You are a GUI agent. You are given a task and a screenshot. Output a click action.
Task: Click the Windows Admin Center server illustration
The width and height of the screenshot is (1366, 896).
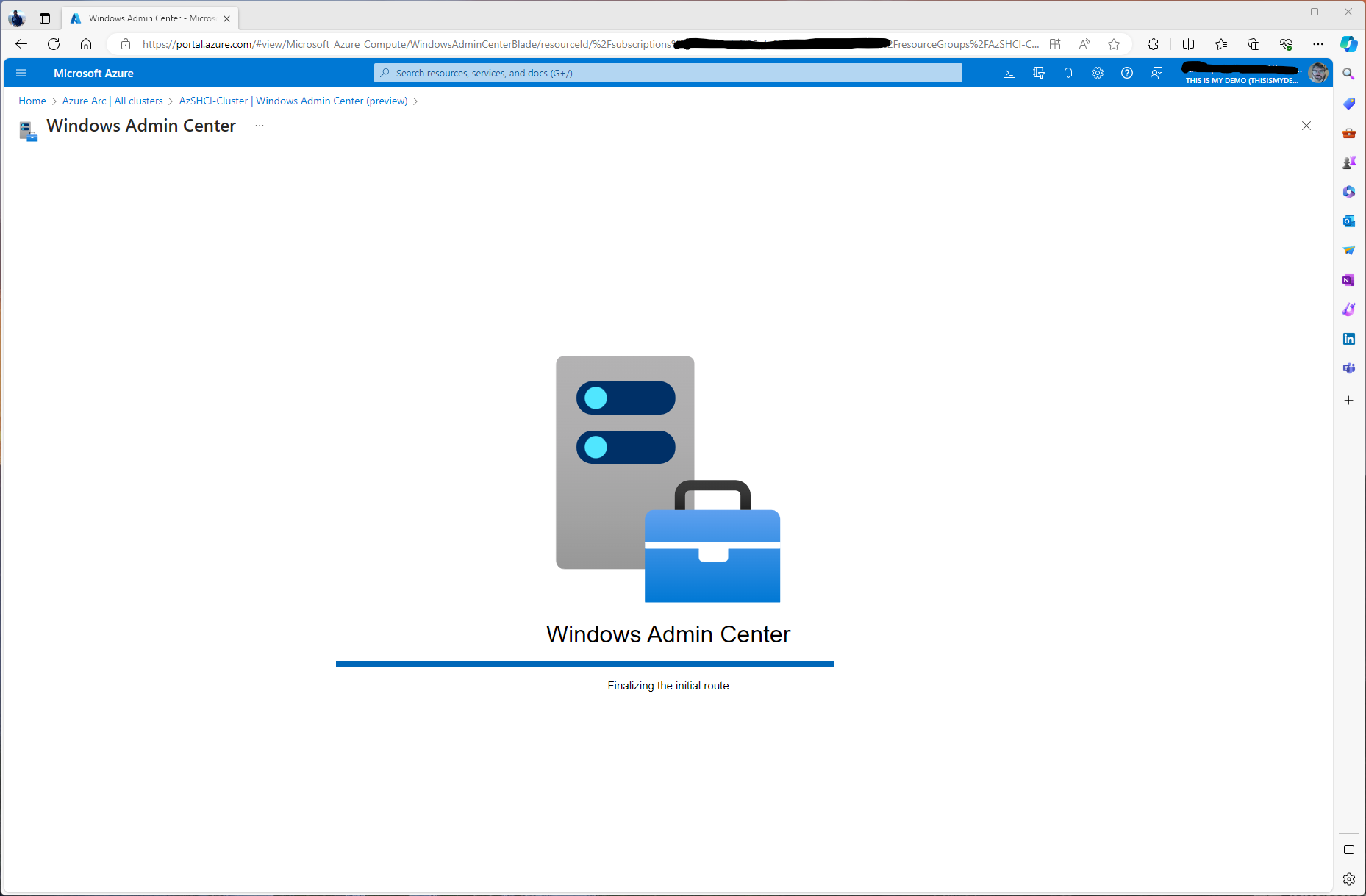point(668,479)
